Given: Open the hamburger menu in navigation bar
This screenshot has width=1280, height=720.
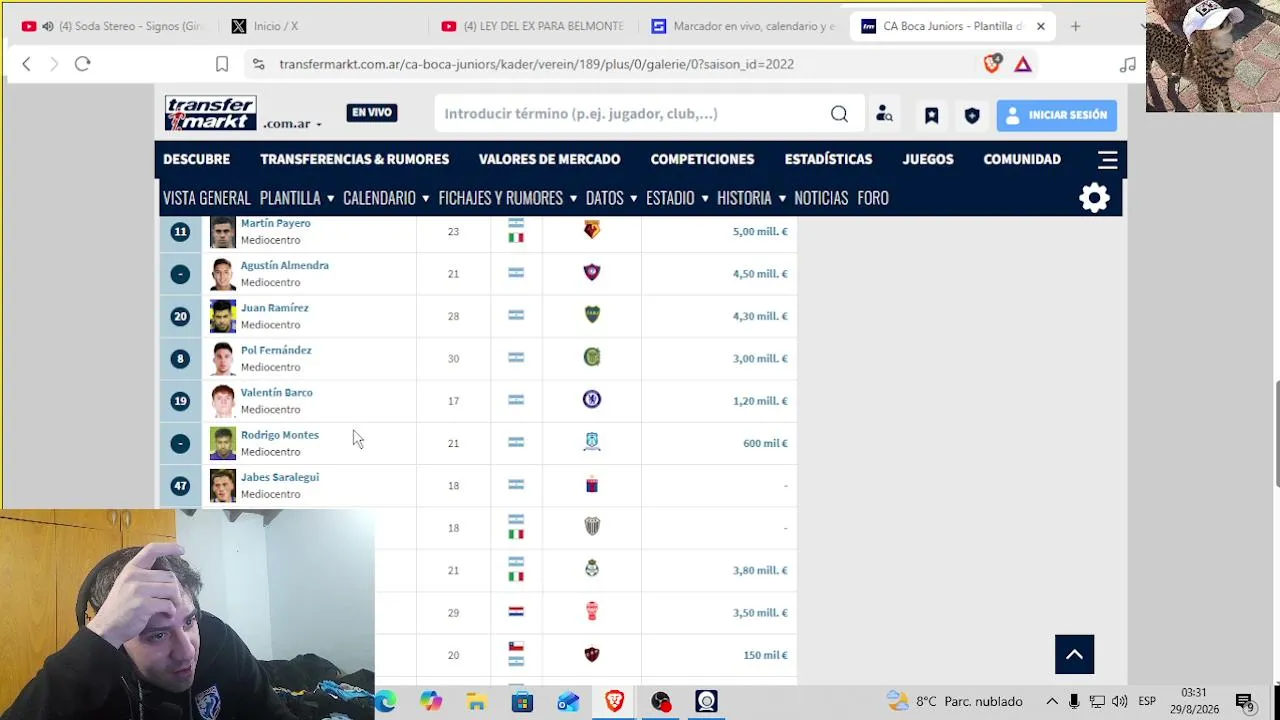Looking at the screenshot, I should (1107, 160).
